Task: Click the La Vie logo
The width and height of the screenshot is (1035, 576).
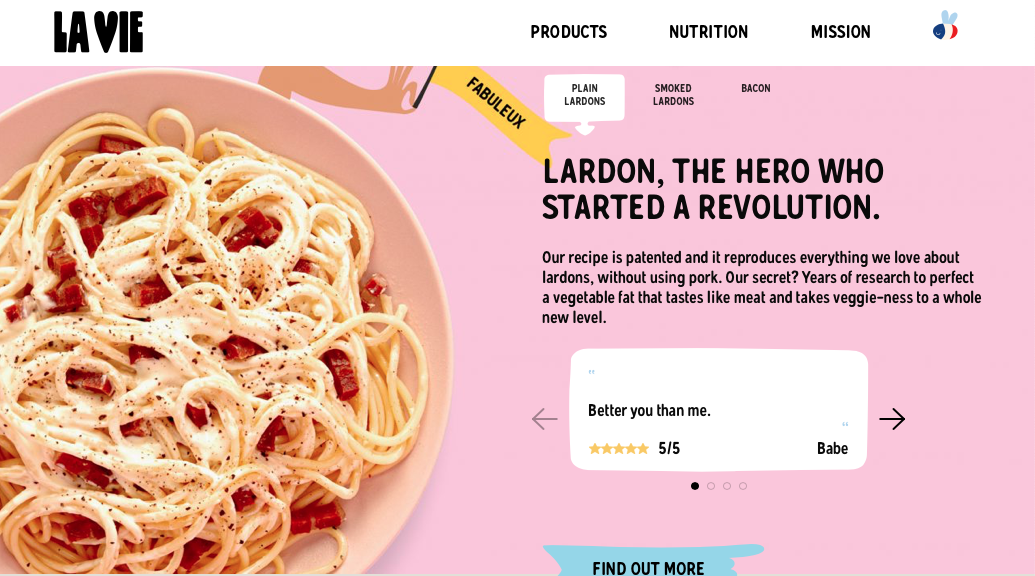Action: tap(98, 32)
